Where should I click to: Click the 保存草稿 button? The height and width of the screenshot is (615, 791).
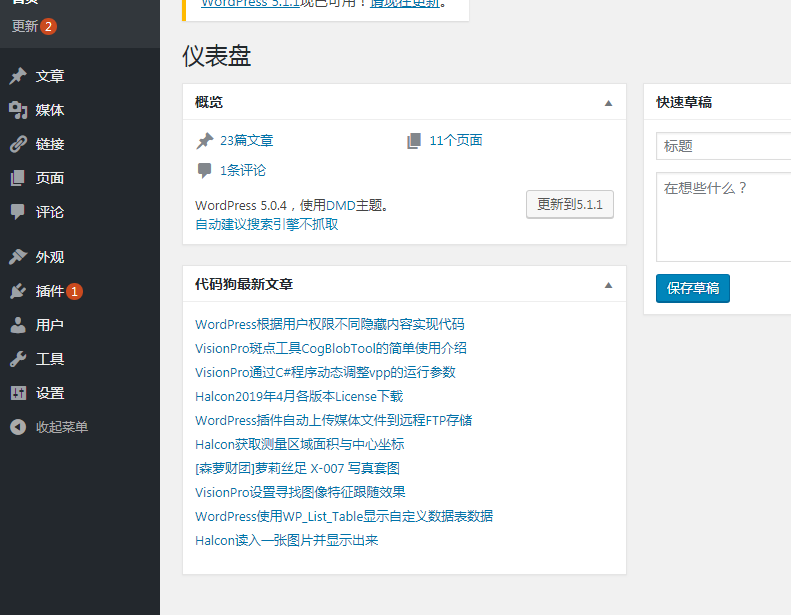[x=693, y=288]
